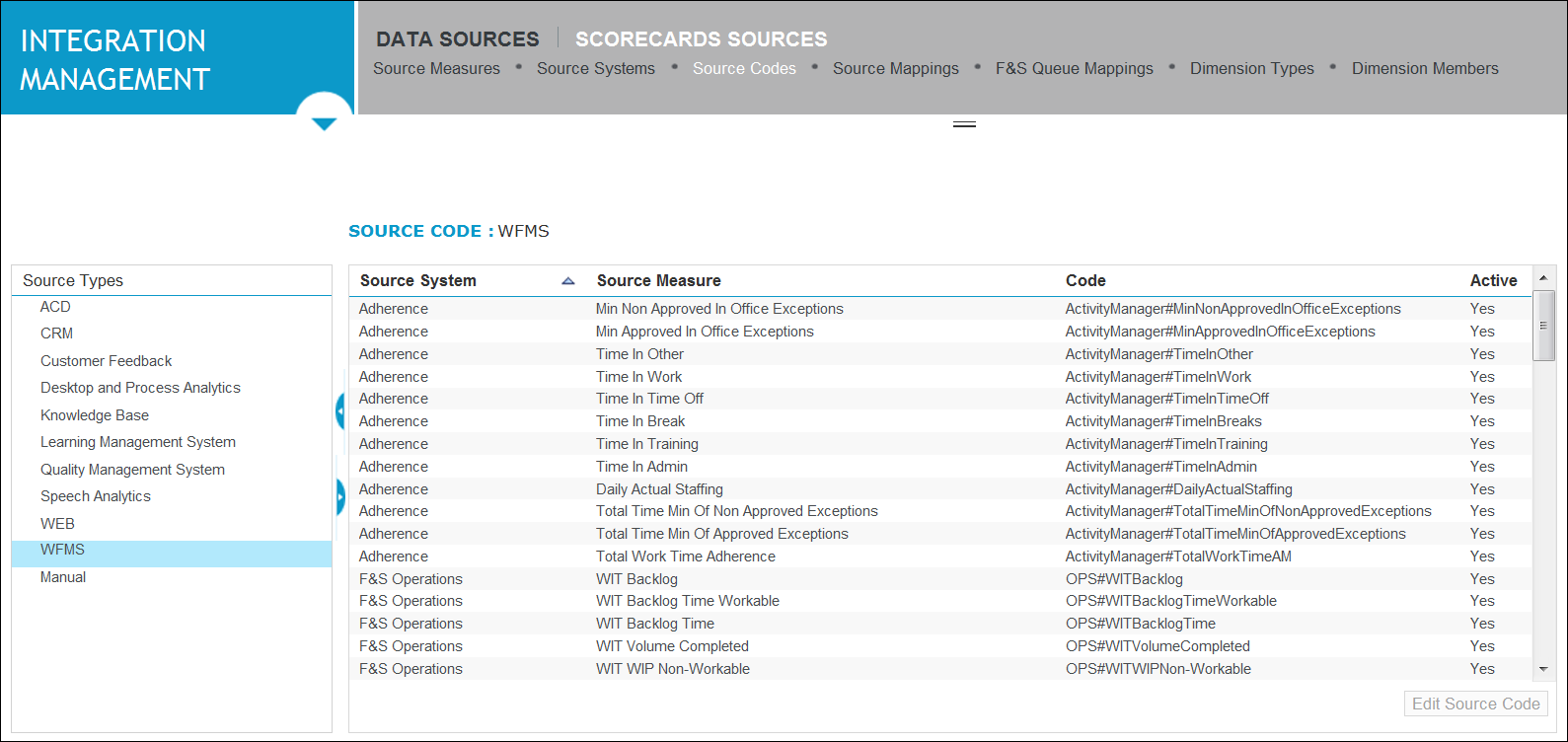Viewport: 1568px width, 742px height.
Task: Click Total Time Min Of Approved Exceptions
Action: tap(722, 534)
